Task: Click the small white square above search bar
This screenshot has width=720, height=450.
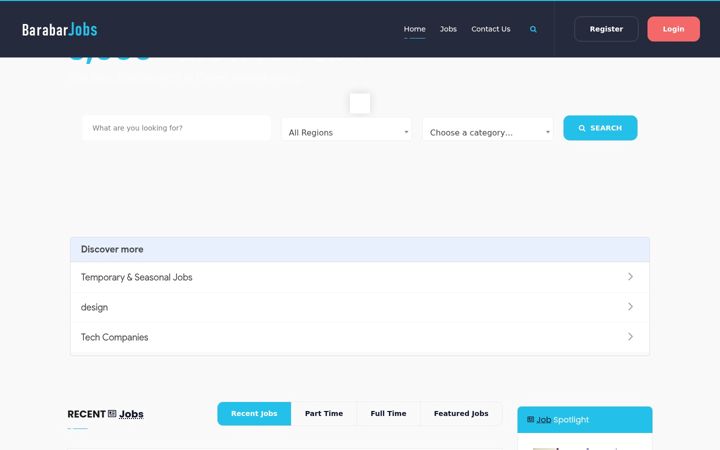Action: point(360,103)
